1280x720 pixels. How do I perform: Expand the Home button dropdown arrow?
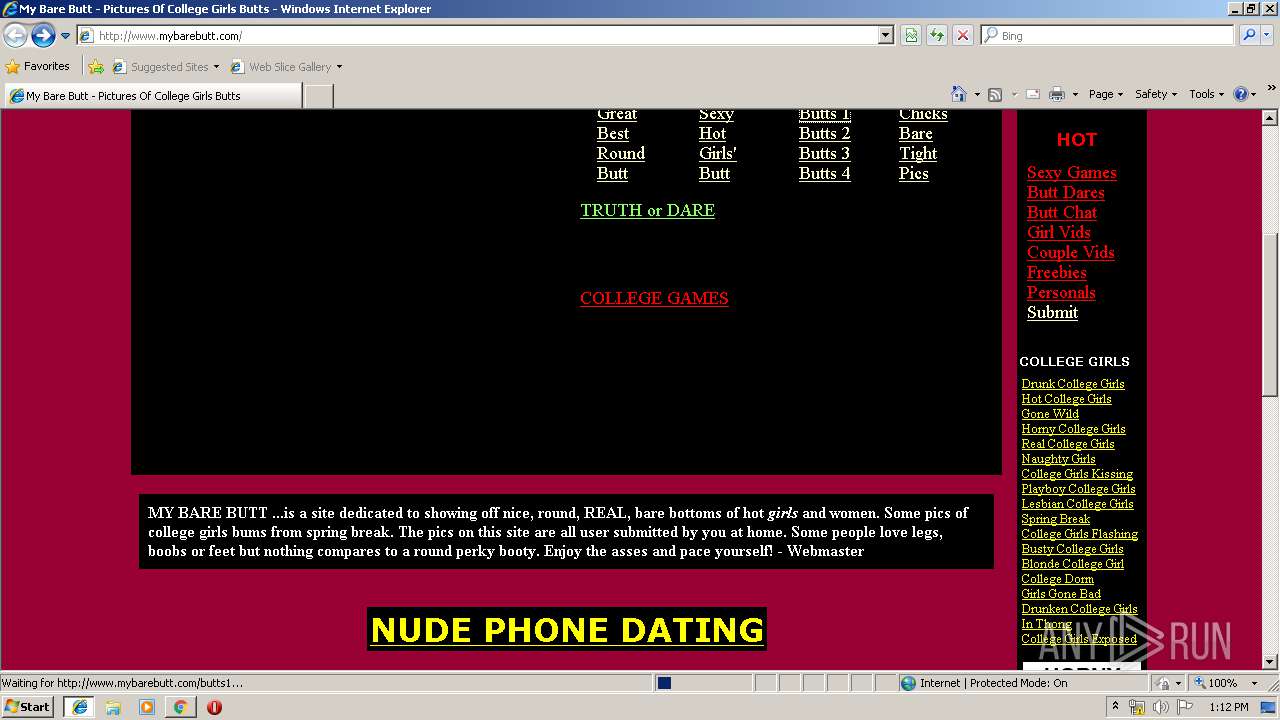(977, 94)
